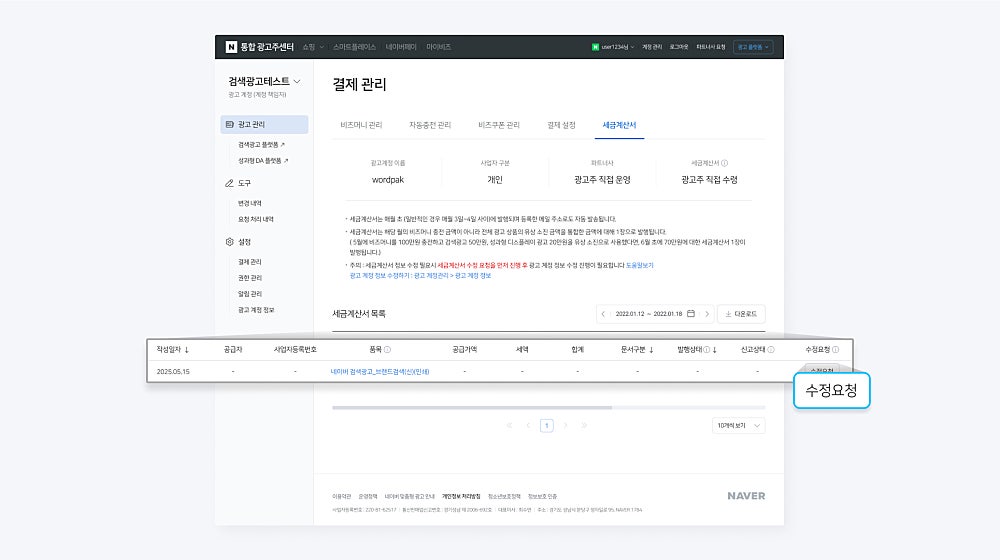Screen dimensions: 1000x560
Task: Open 요청 처리 내역 in sidebar
Action: point(256,219)
